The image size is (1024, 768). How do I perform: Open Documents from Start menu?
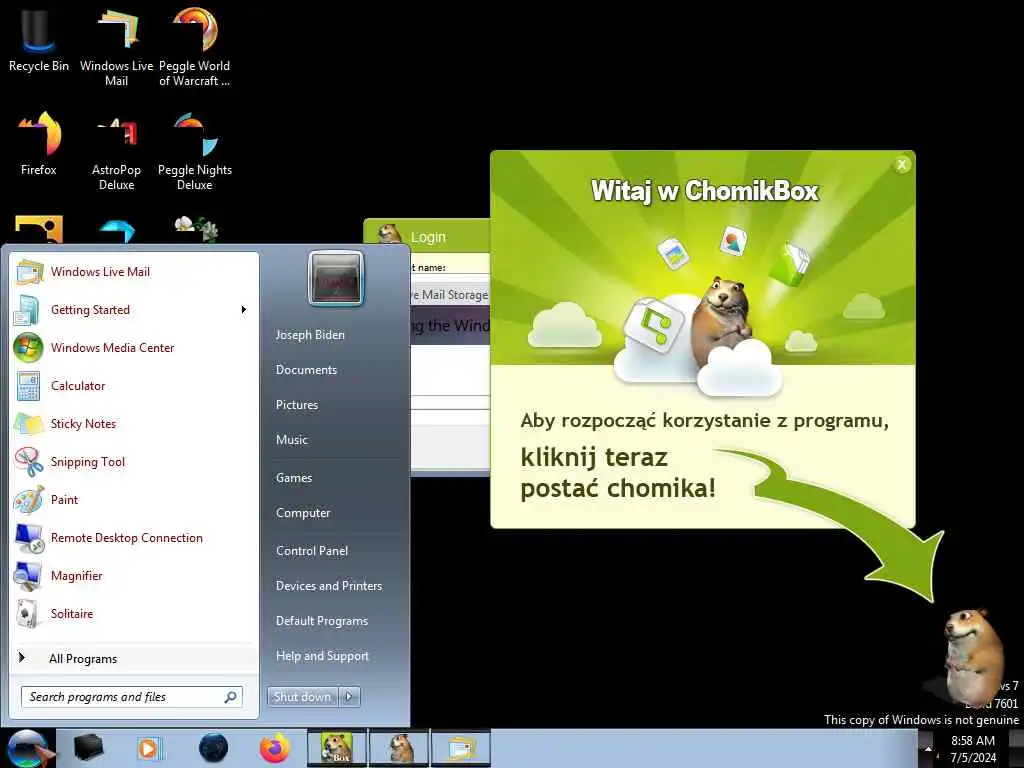[306, 370]
